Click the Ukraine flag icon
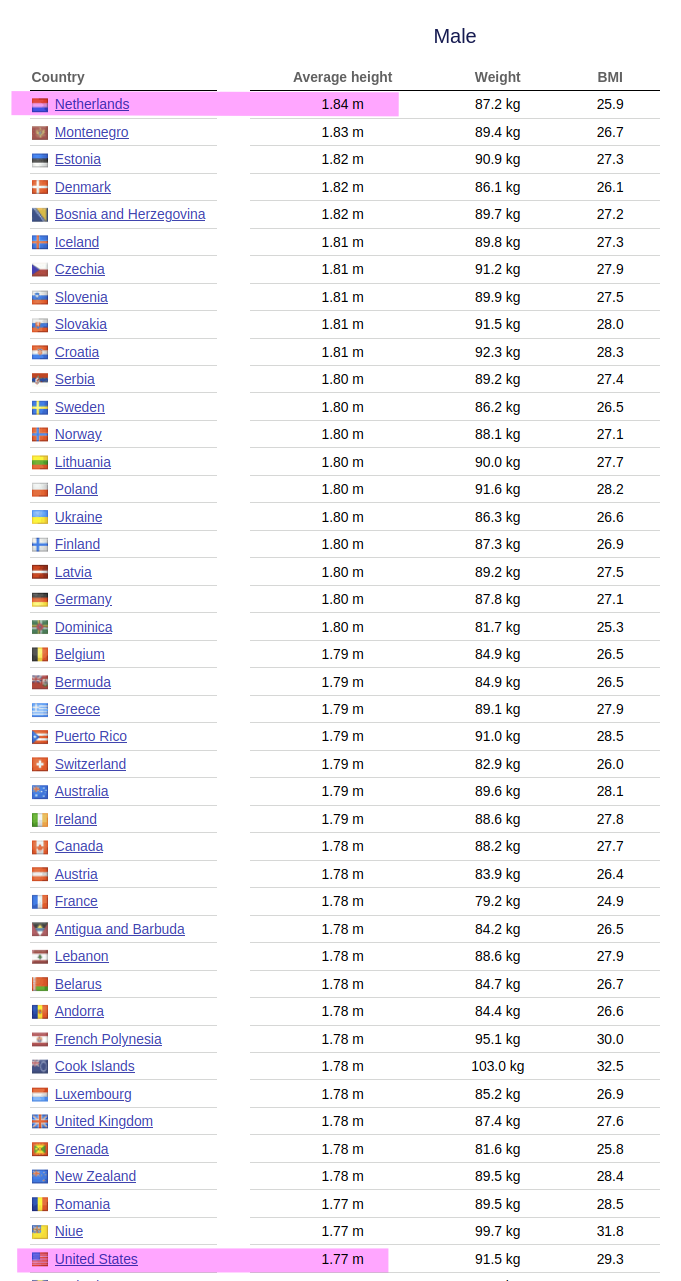 40,518
